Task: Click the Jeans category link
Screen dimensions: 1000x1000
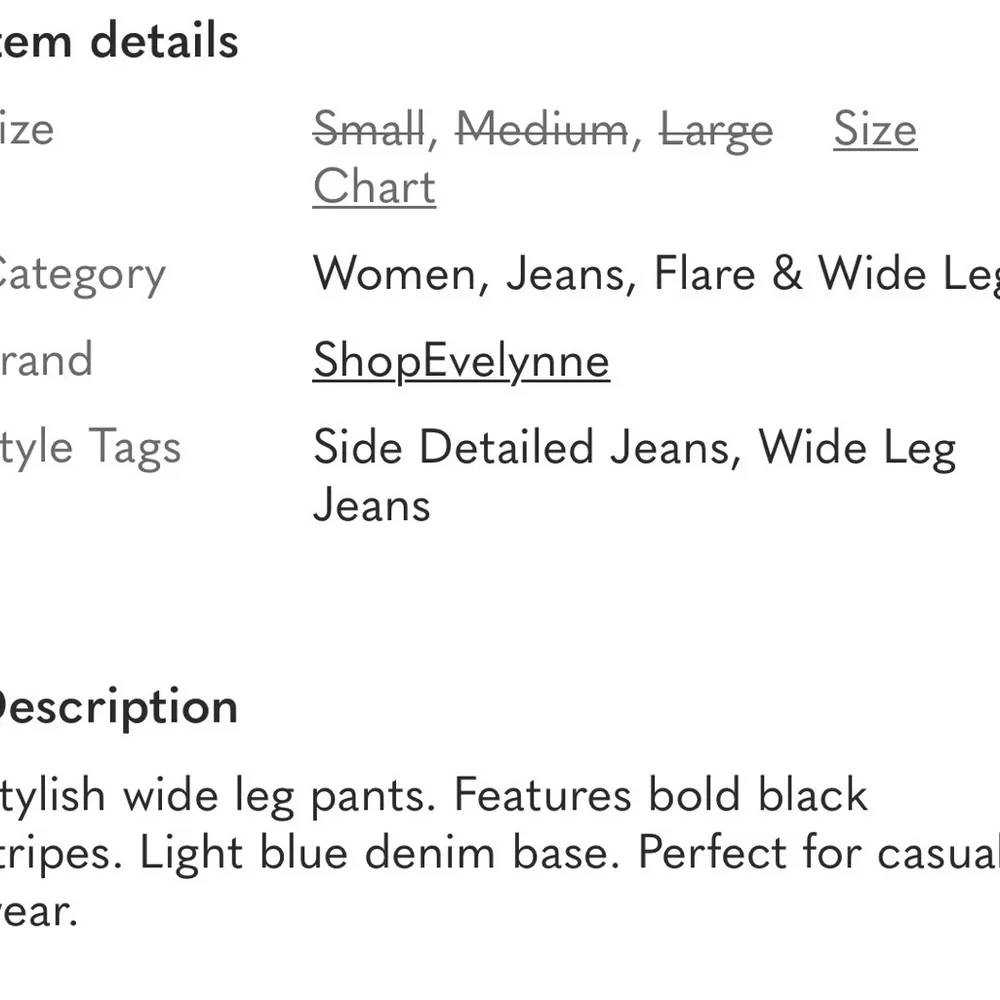Action: click(x=566, y=273)
